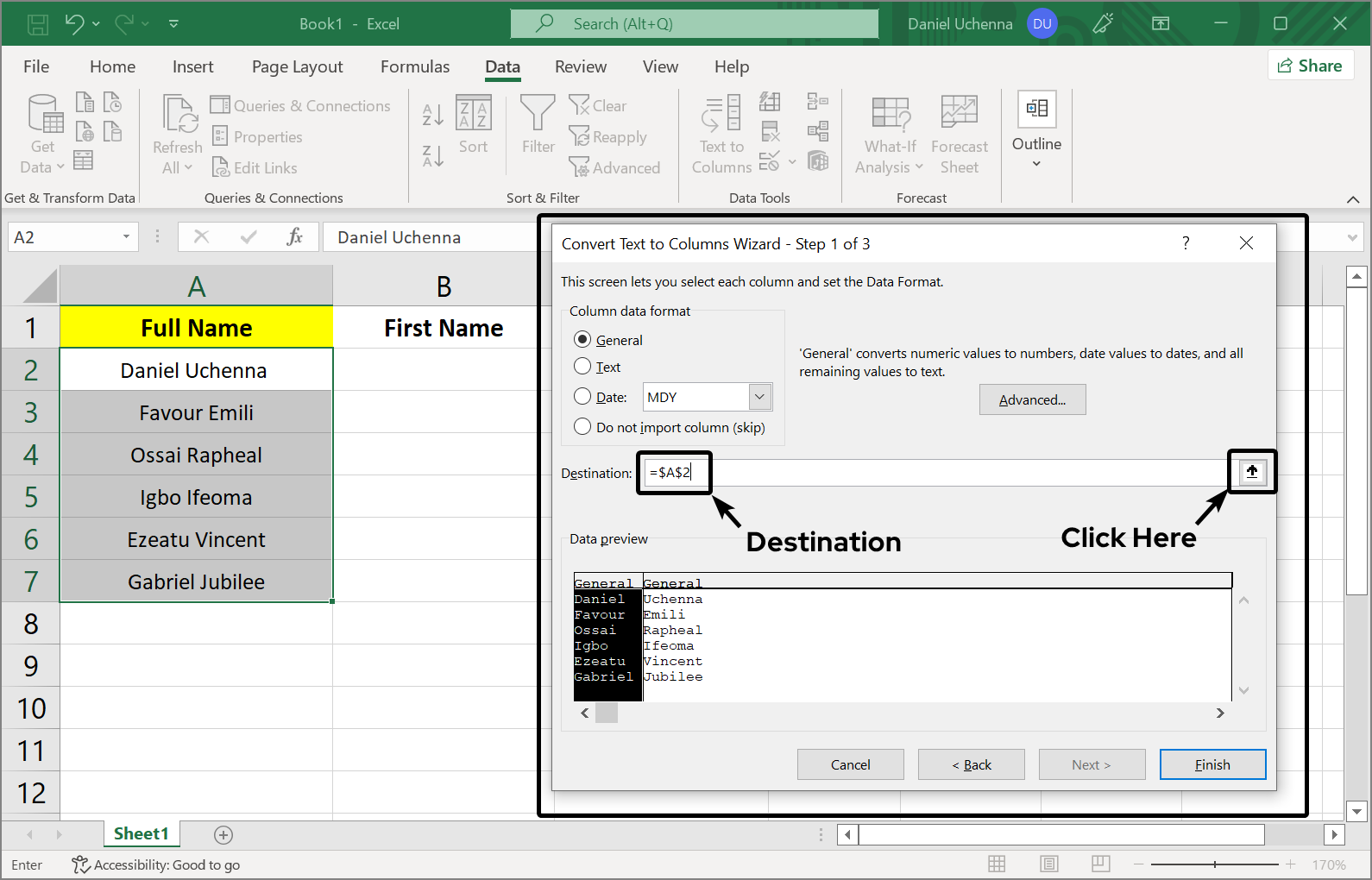Expand the Name Box dropdown arrow

(x=126, y=237)
